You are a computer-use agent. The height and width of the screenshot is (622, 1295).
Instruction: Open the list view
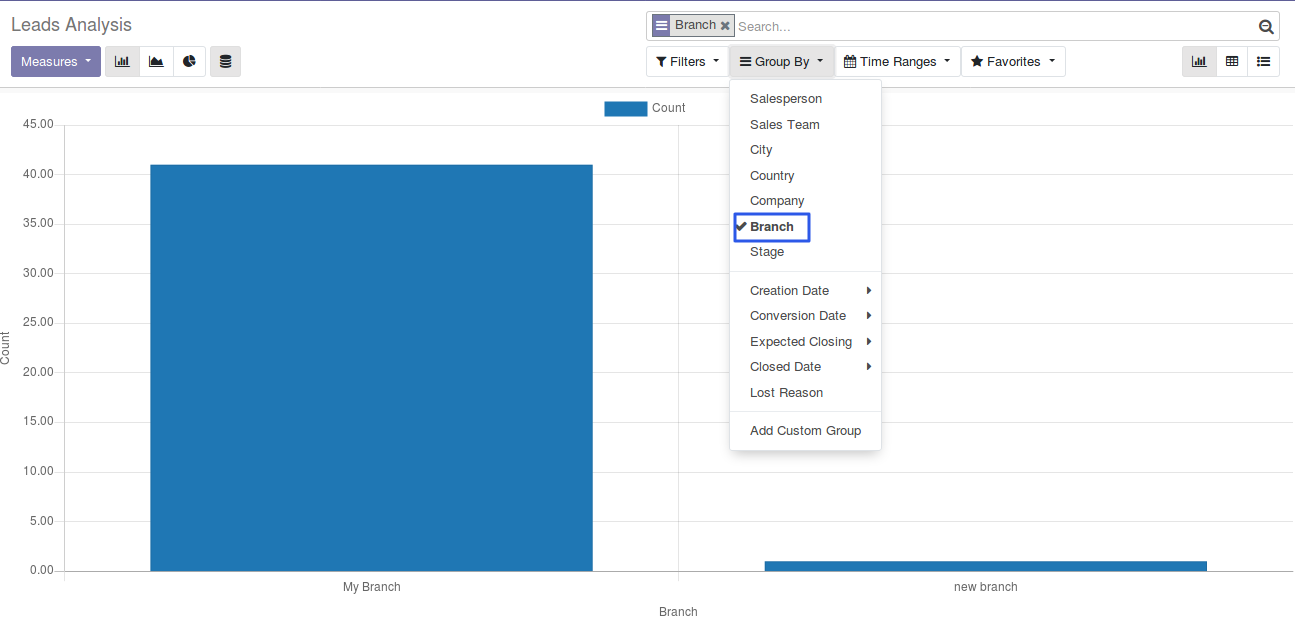[x=1264, y=62]
